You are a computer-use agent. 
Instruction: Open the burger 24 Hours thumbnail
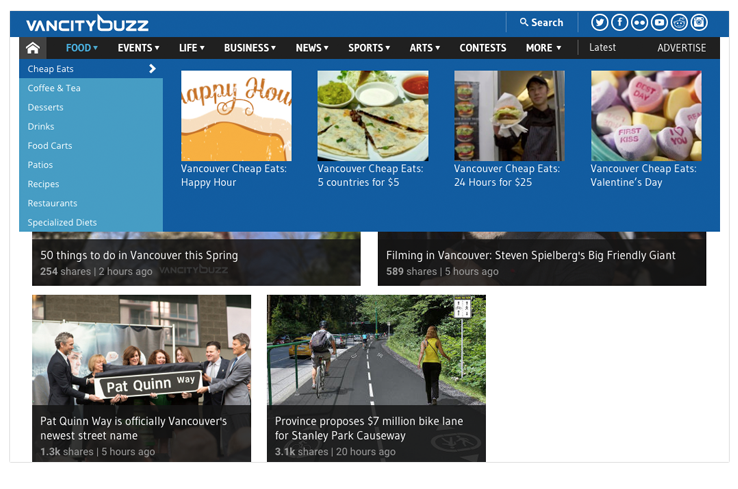[509, 116]
